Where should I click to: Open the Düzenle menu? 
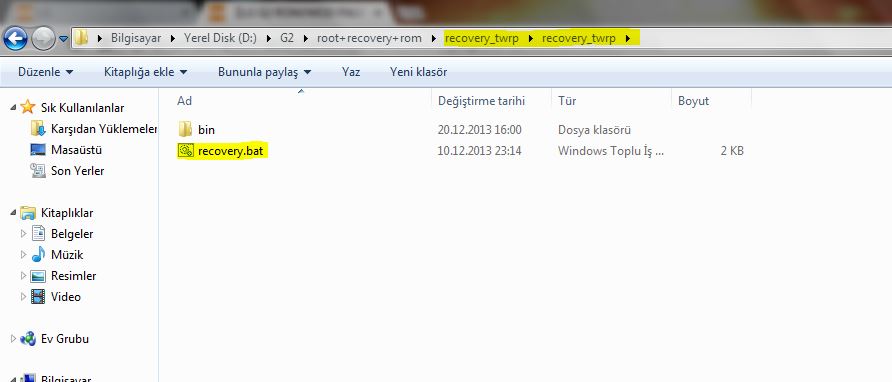point(46,72)
